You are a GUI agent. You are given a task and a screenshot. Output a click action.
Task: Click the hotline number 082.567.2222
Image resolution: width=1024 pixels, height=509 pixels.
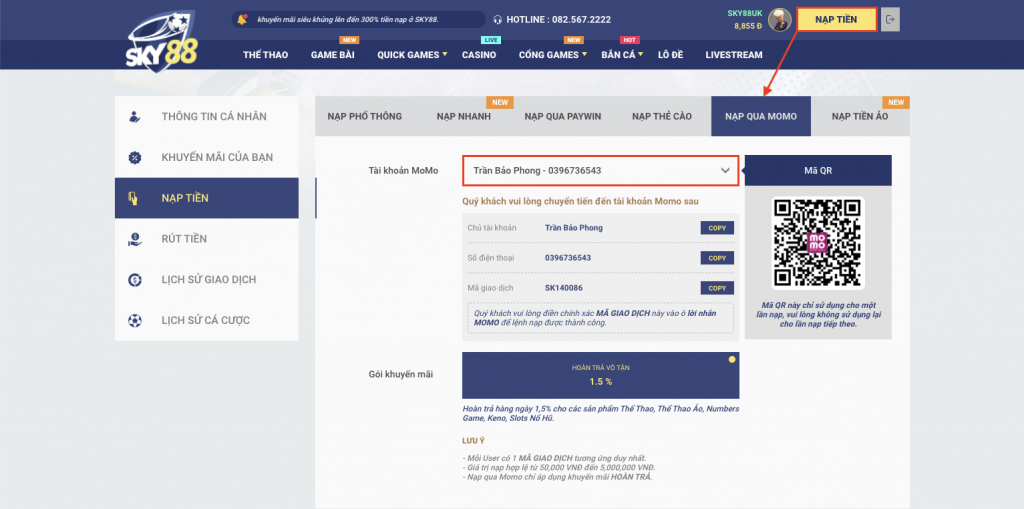pos(581,20)
